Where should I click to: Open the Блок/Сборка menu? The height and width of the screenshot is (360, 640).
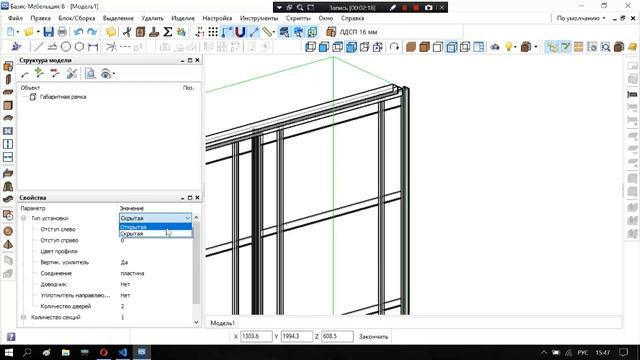click(x=77, y=18)
